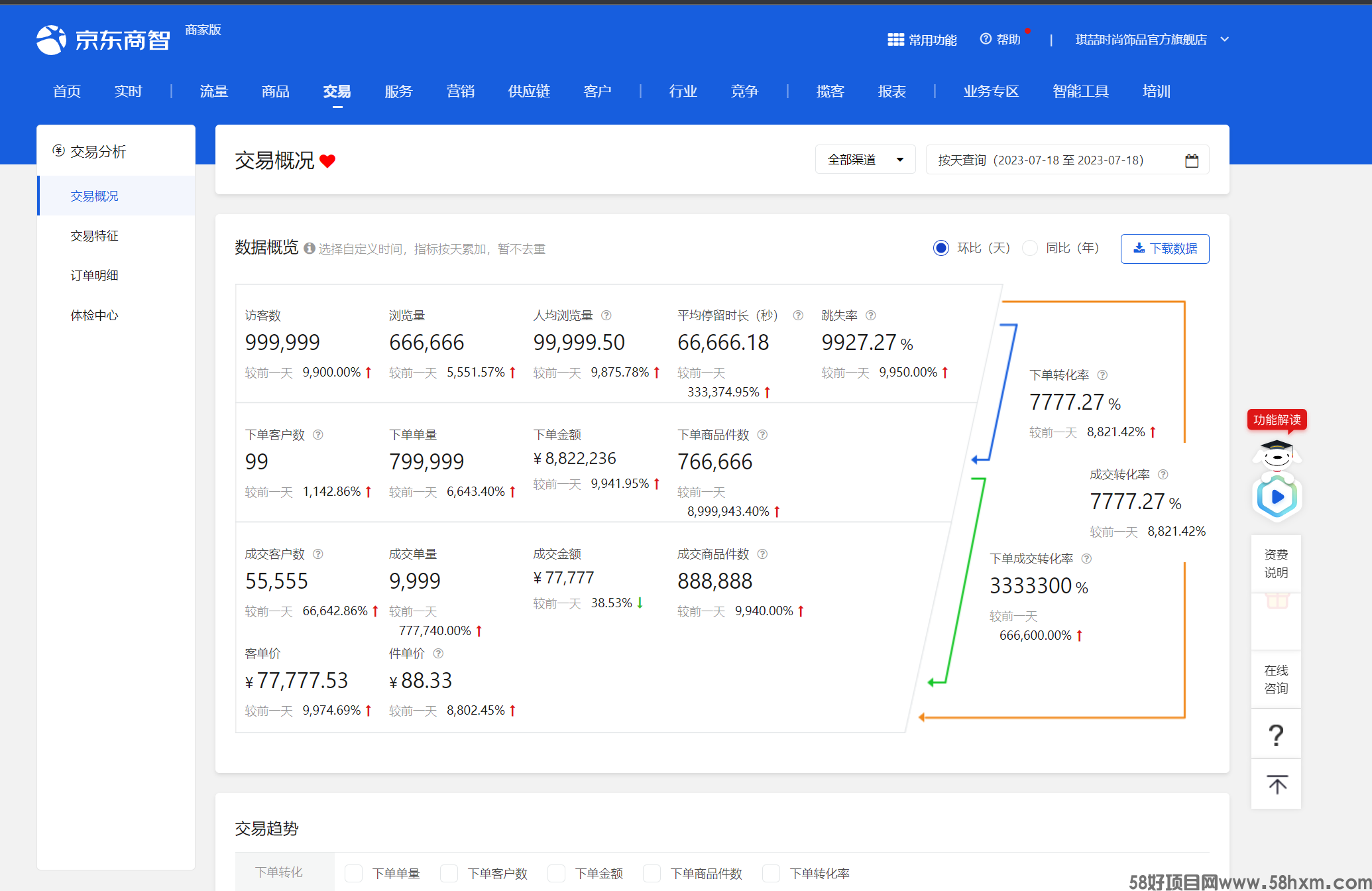The width and height of the screenshot is (1372, 891).
Task: Click the 下单金额 value ¥8,822,236
Action: [575, 459]
